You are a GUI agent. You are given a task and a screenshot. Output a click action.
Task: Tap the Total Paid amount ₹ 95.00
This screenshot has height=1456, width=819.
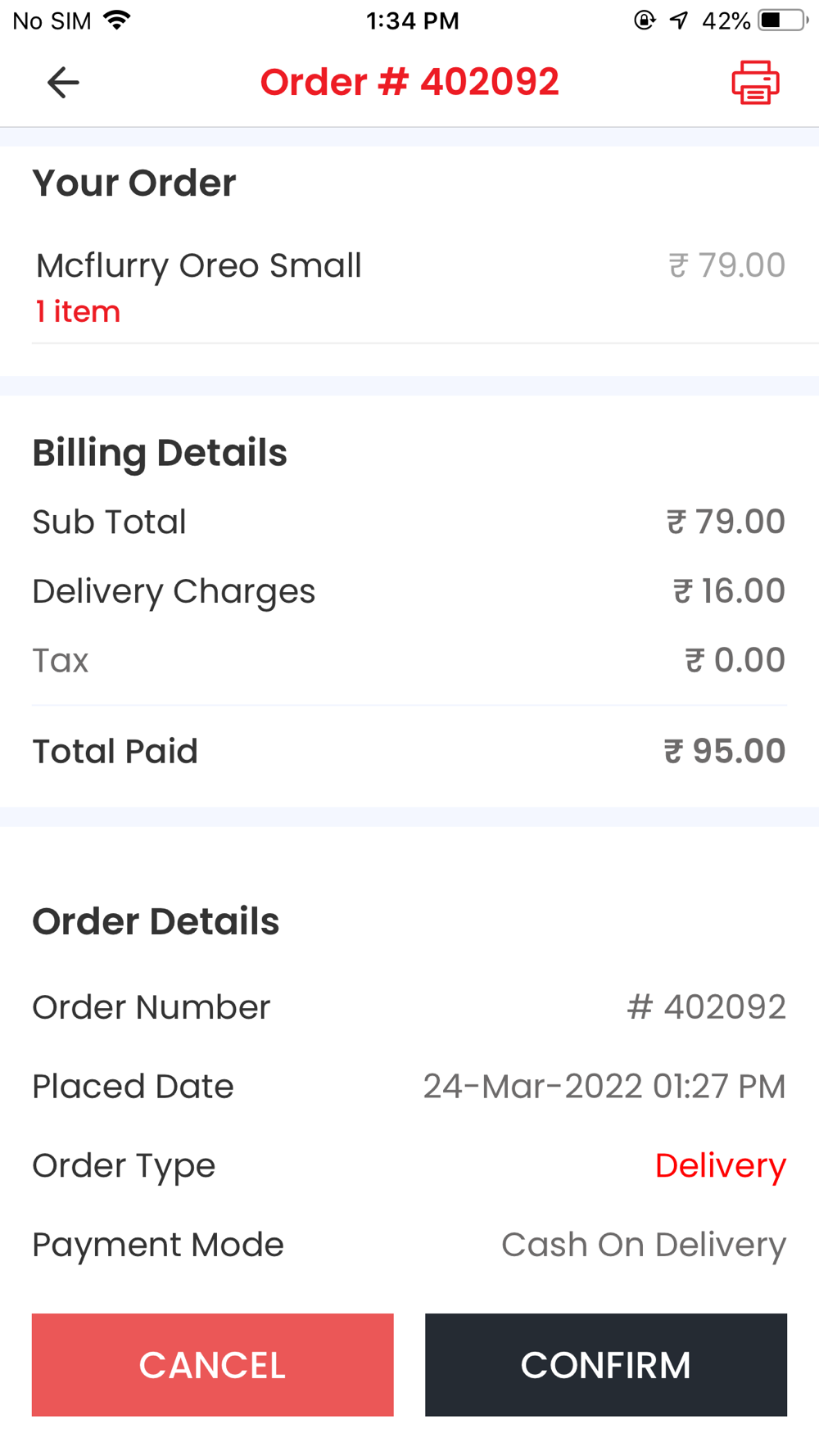724,751
